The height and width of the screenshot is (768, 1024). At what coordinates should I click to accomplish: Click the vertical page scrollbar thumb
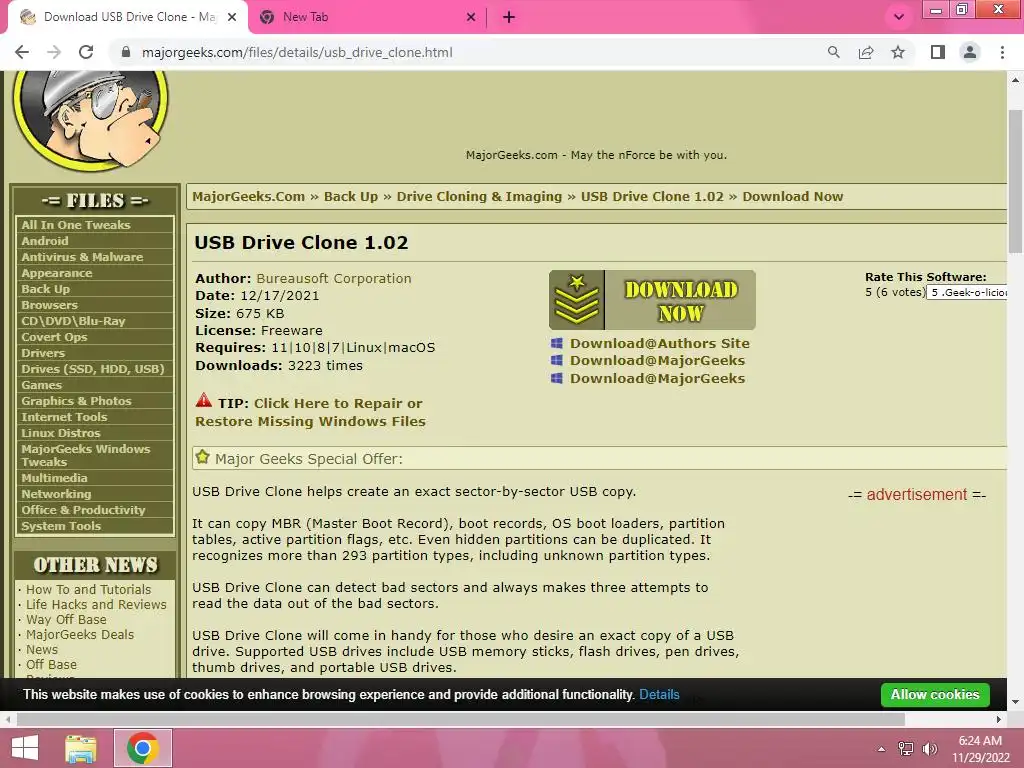(x=1015, y=181)
